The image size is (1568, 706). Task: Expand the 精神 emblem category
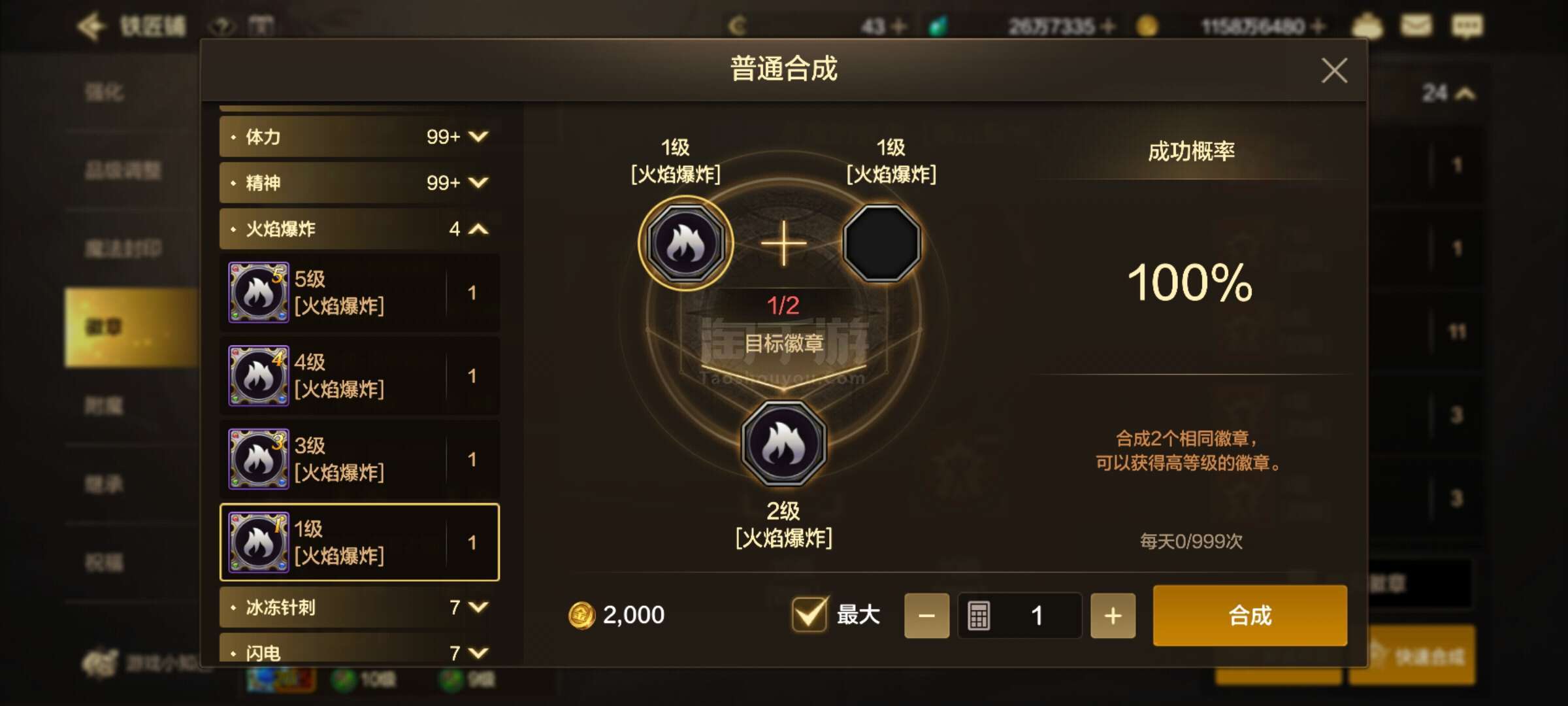point(360,182)
